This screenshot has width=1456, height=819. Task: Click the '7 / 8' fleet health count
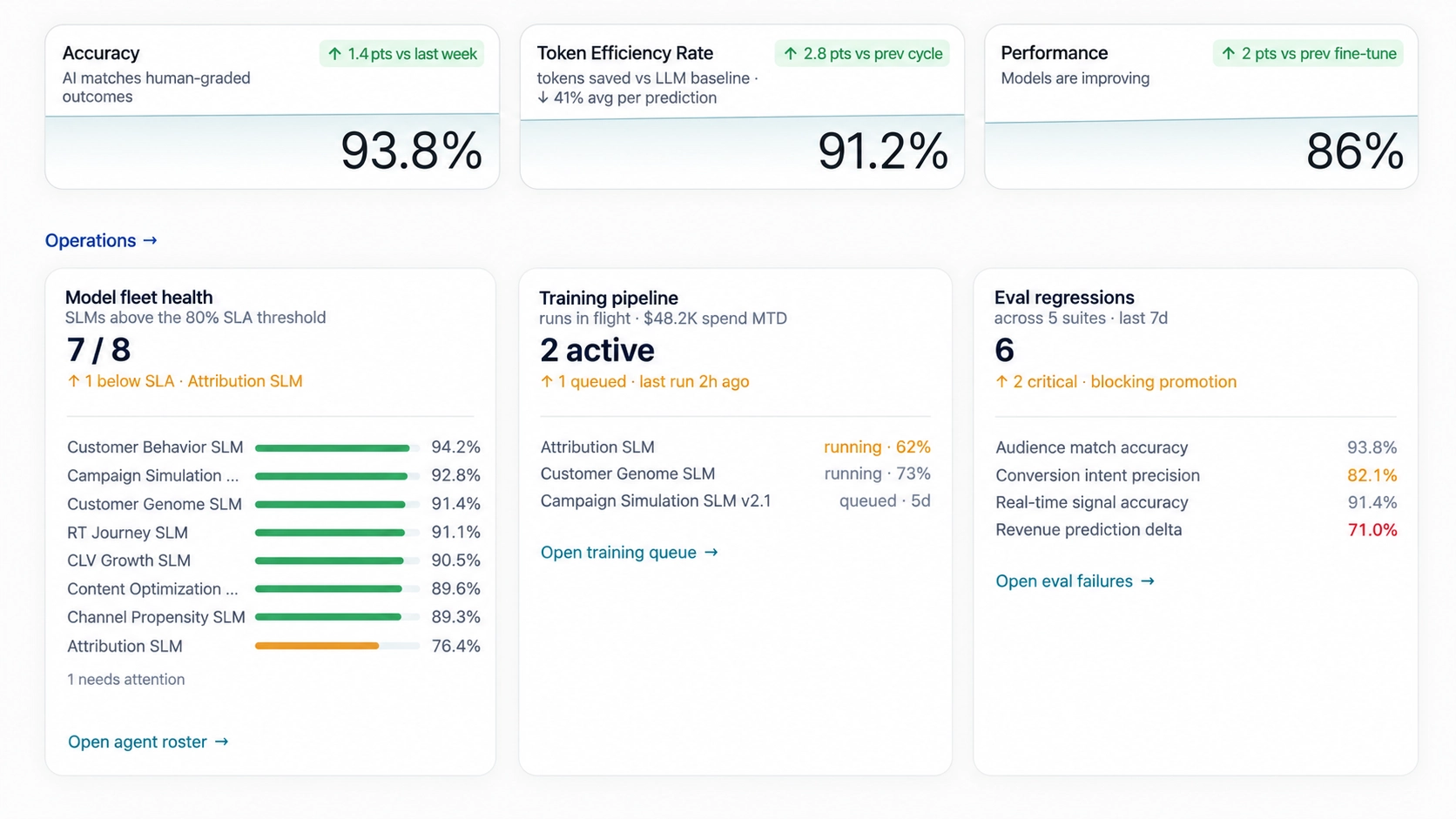tap(98, 350)
